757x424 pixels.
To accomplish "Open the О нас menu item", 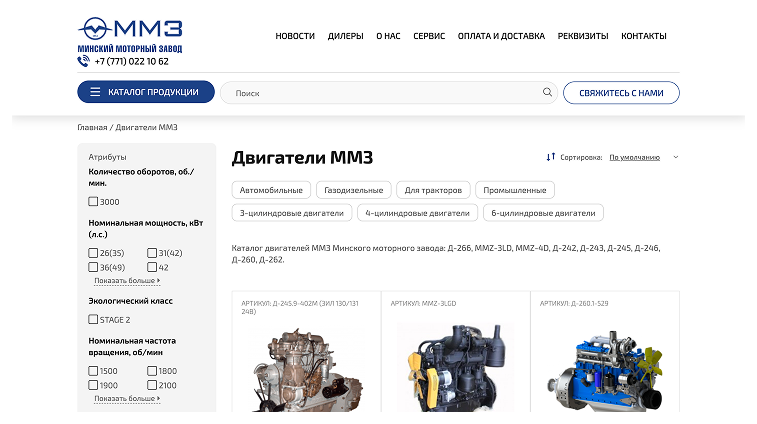I will (388, 36).
